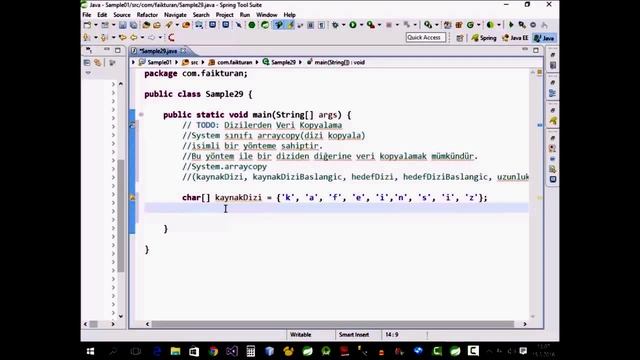Click the main(String[]) breadcrumb item
This screenshot has height=360, width=640.
(x=336, y=62)
